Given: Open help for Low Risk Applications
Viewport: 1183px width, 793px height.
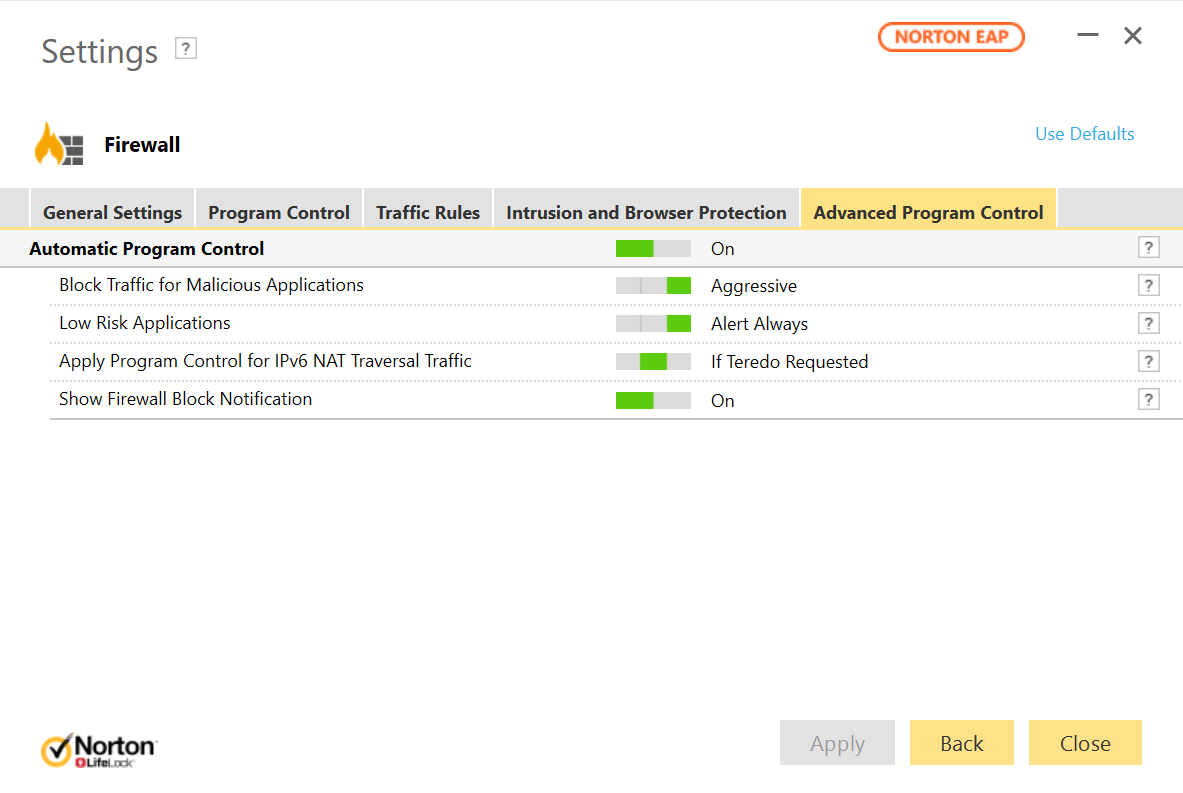Looking at the screenshot, I should tap(1148, 324).
